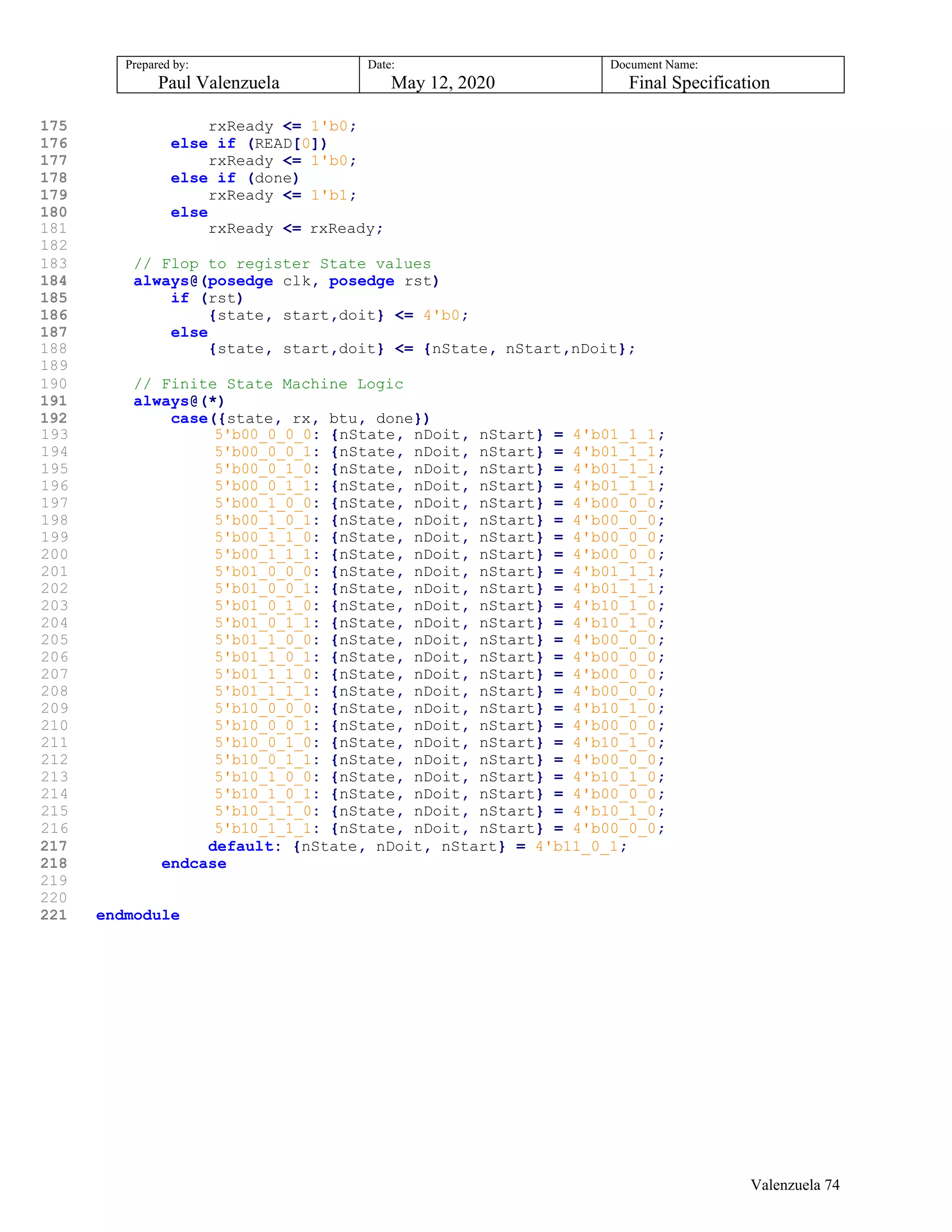Click "else if (done)" on line 178

(235, 178)
